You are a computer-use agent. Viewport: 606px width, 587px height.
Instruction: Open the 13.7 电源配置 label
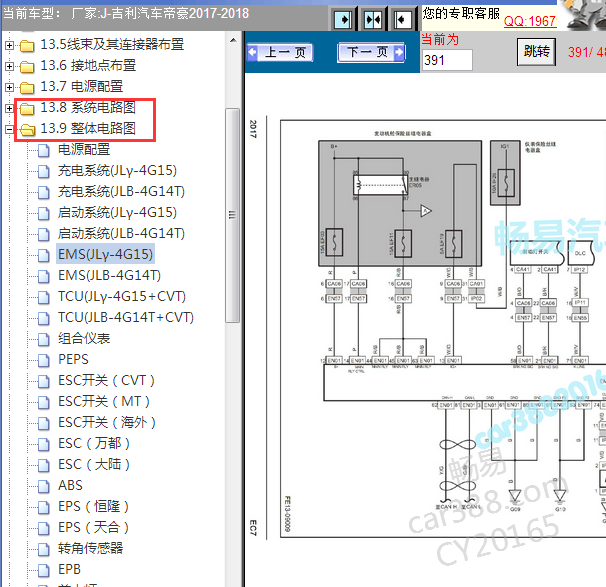pos(82,86)
